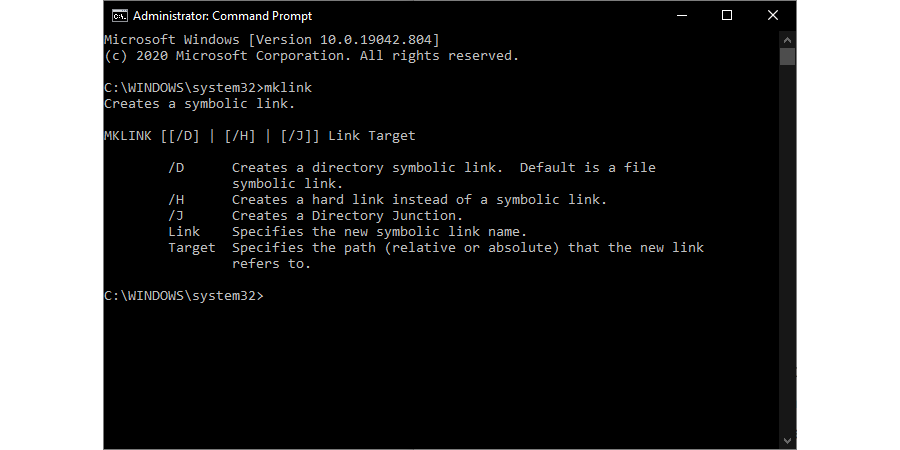Click the "/J" option in the description list
Screen dimensions: 900x450
[x=176, y=216]
